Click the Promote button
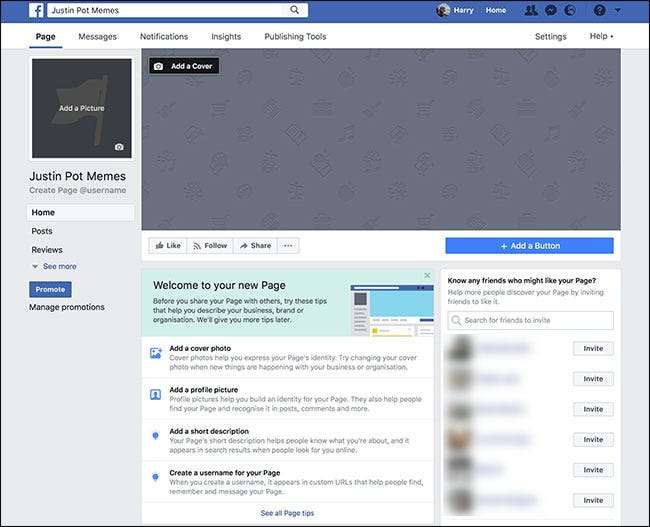 tap(50, 289)
